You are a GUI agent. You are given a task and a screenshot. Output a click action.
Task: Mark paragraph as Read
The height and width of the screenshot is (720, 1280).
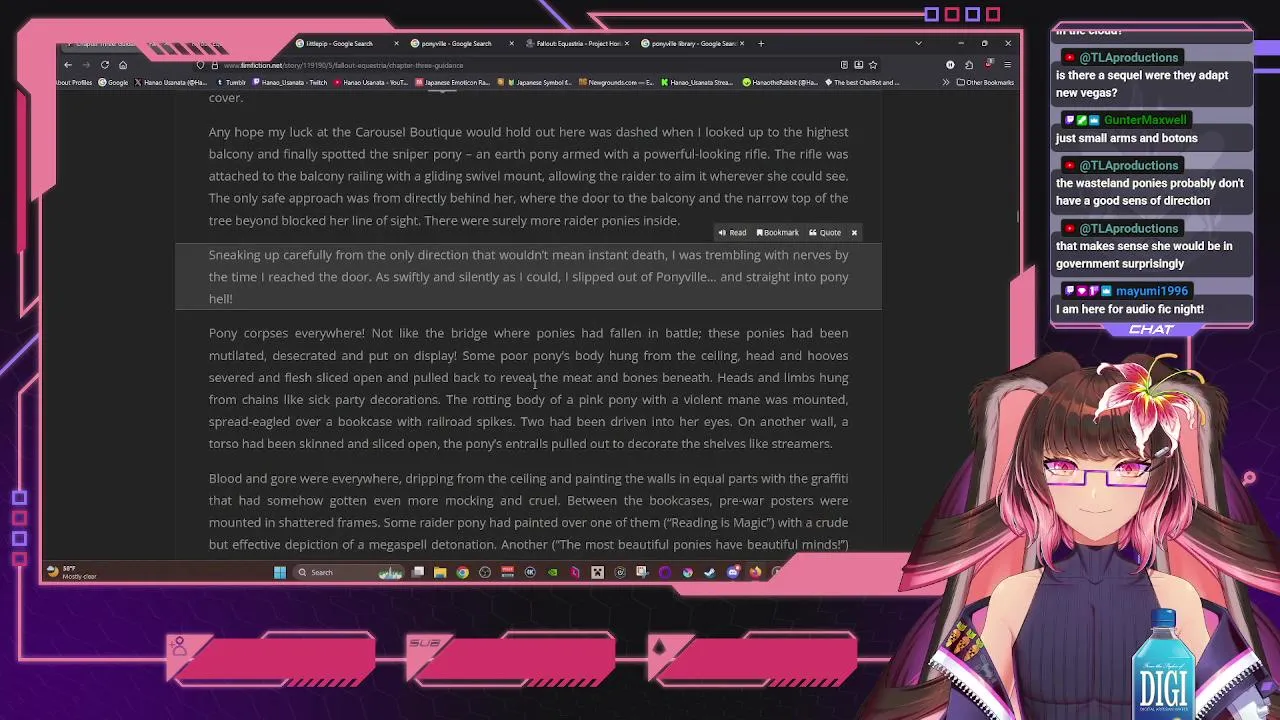pos(732,232)
